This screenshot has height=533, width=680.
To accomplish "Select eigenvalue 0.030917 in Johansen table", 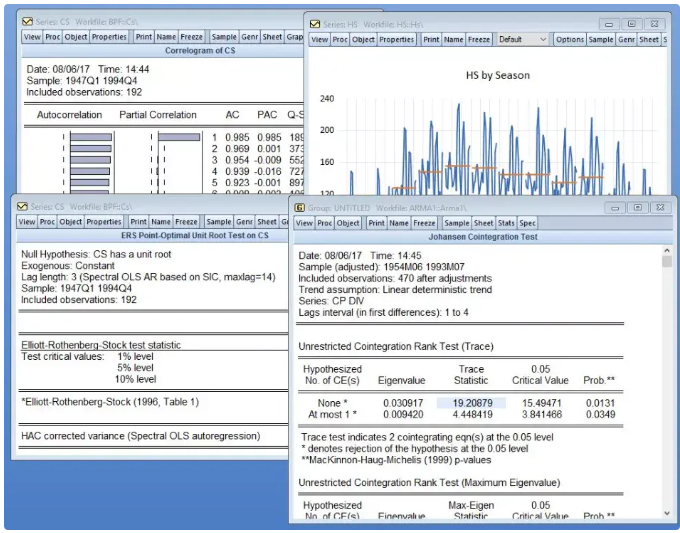I will [403, 403].
